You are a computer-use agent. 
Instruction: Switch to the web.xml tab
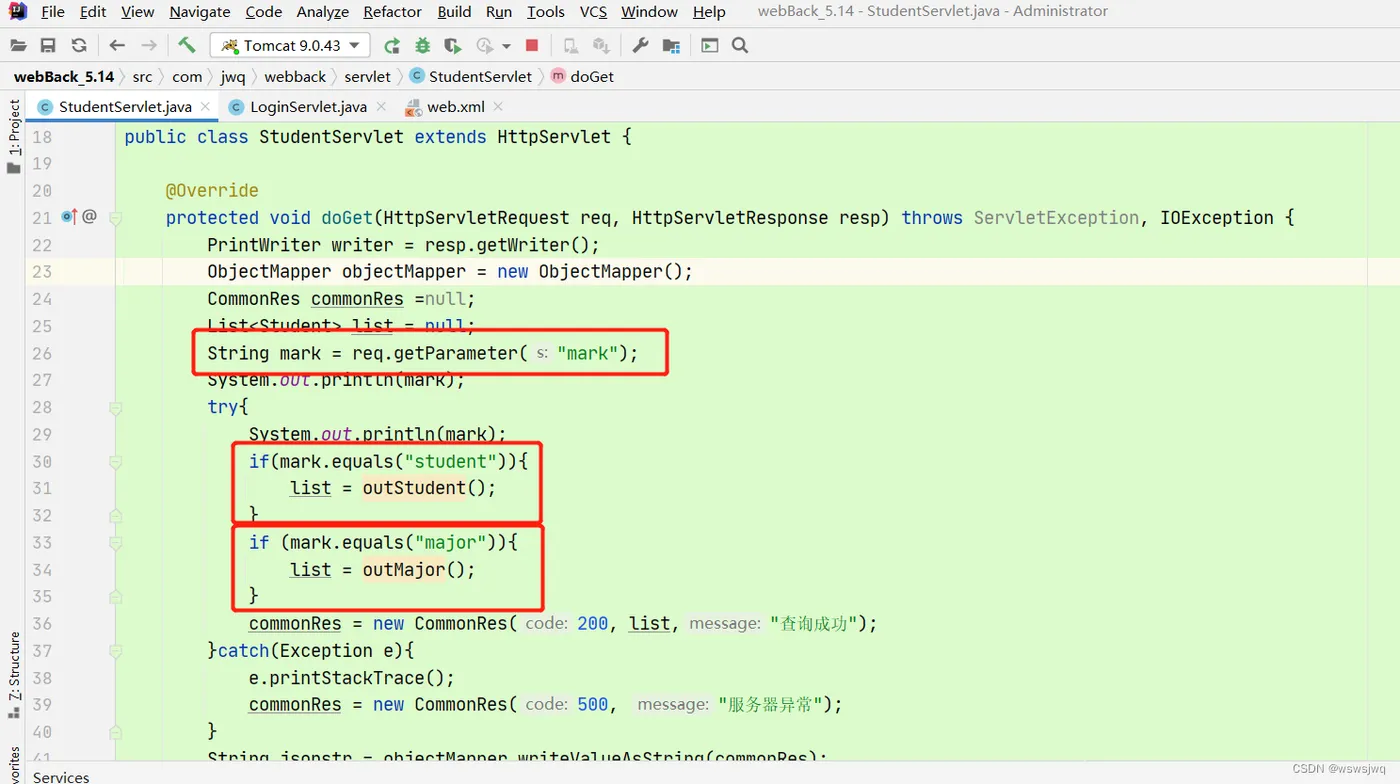[x=456, y=106]
